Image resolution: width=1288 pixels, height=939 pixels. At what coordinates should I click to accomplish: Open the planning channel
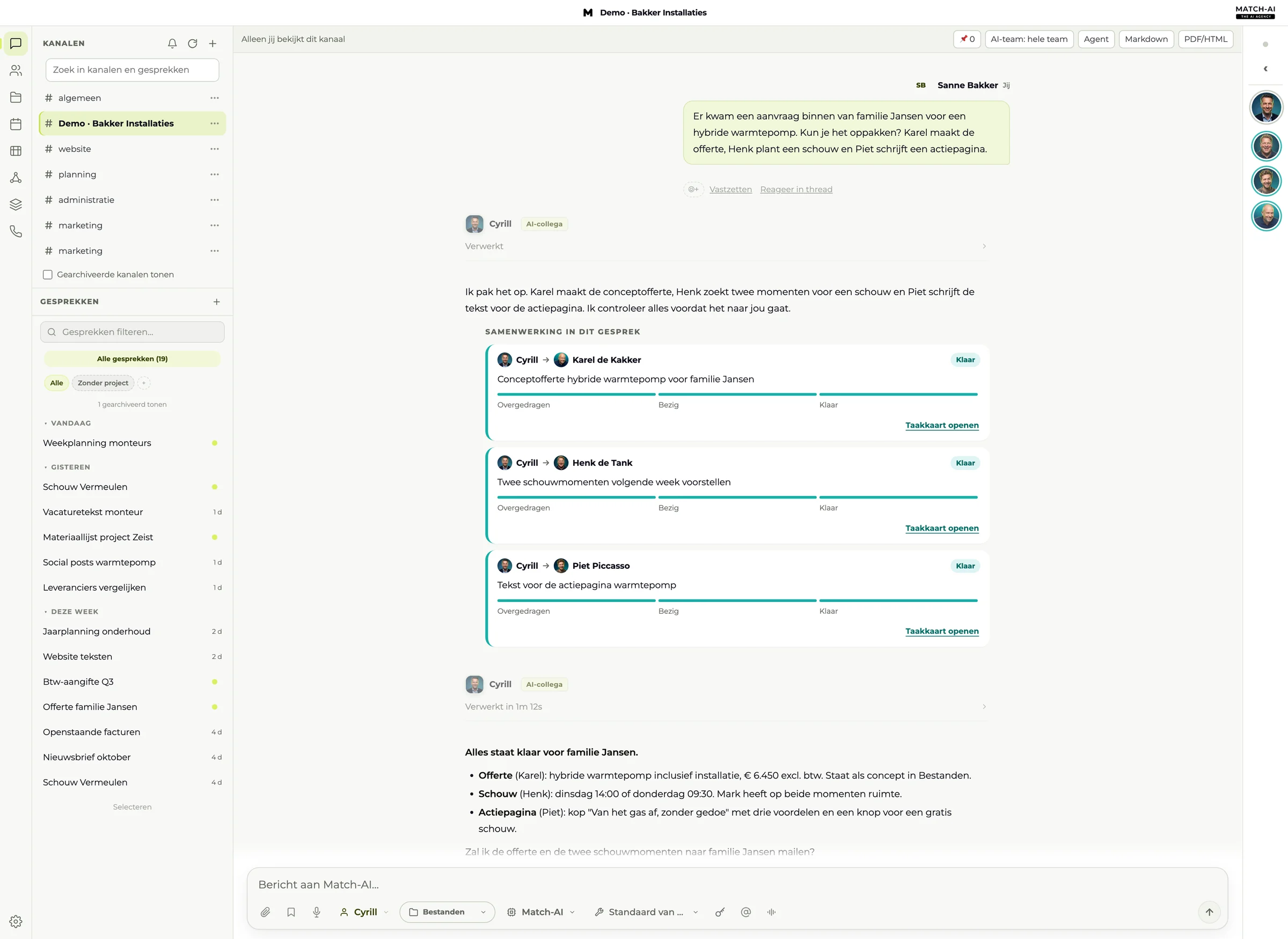tap(132, 174)
